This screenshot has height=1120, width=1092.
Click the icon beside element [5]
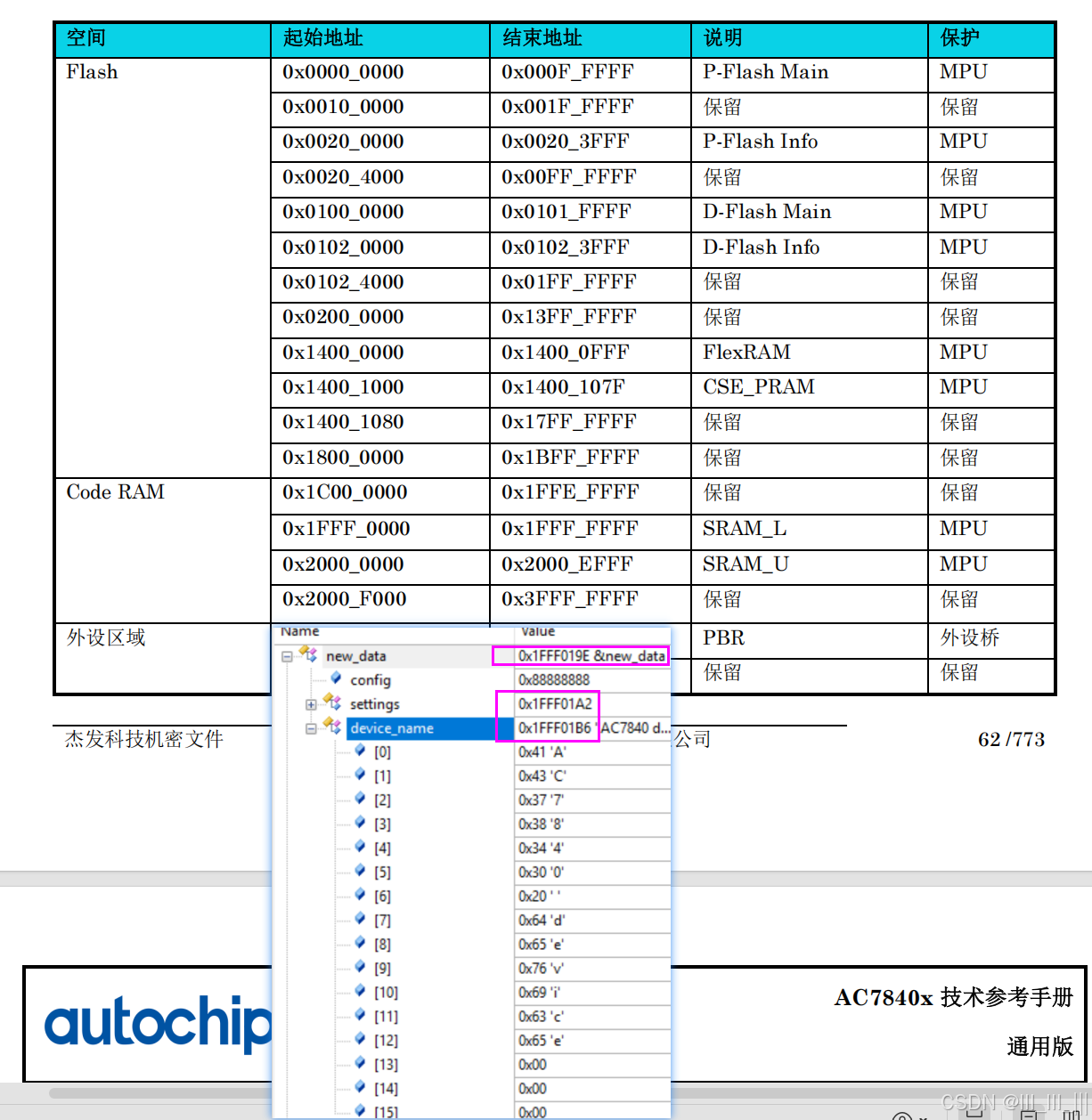[360, 871]
